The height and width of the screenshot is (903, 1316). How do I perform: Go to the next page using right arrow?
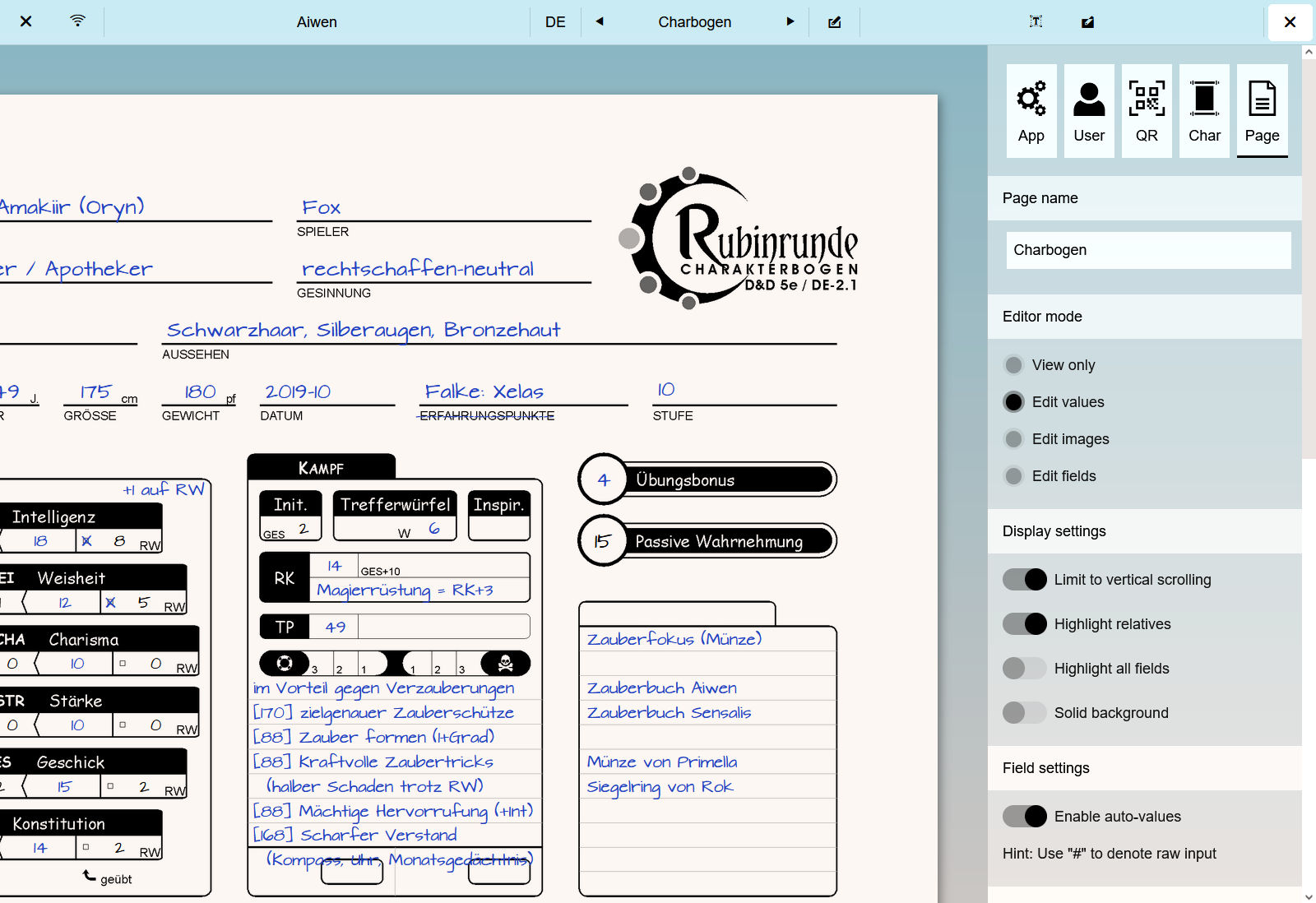pos(790,22)
